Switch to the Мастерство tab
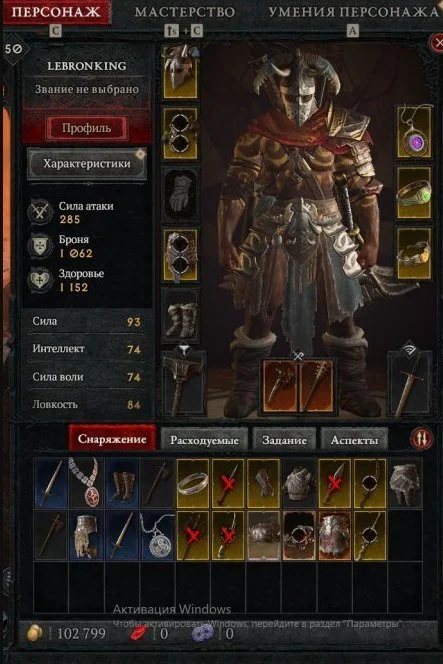Viewport: 443px width, 664px height. (185, 12)
